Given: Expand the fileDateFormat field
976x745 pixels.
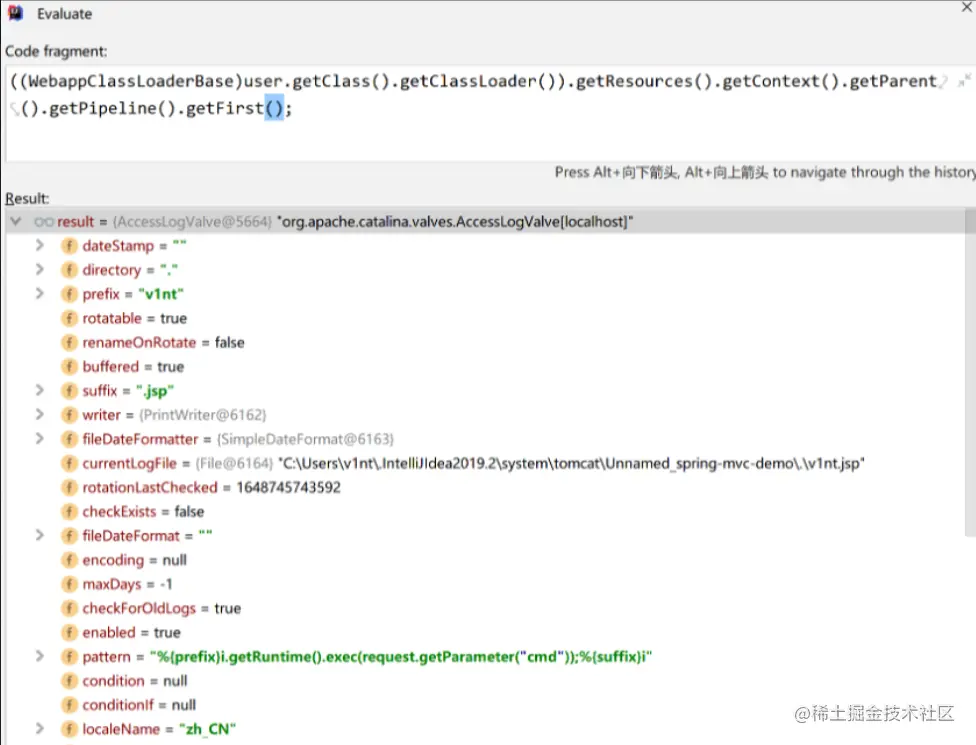Looking at the screenshot, I should [x=40, y=535].
